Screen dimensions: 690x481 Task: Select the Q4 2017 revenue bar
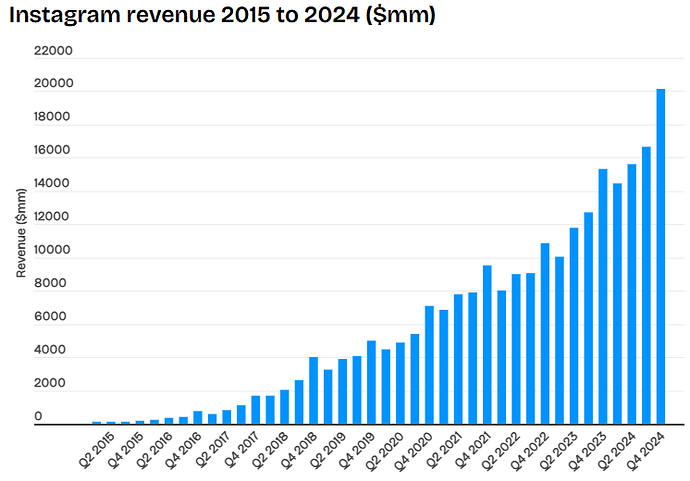(x=256, y=409)
